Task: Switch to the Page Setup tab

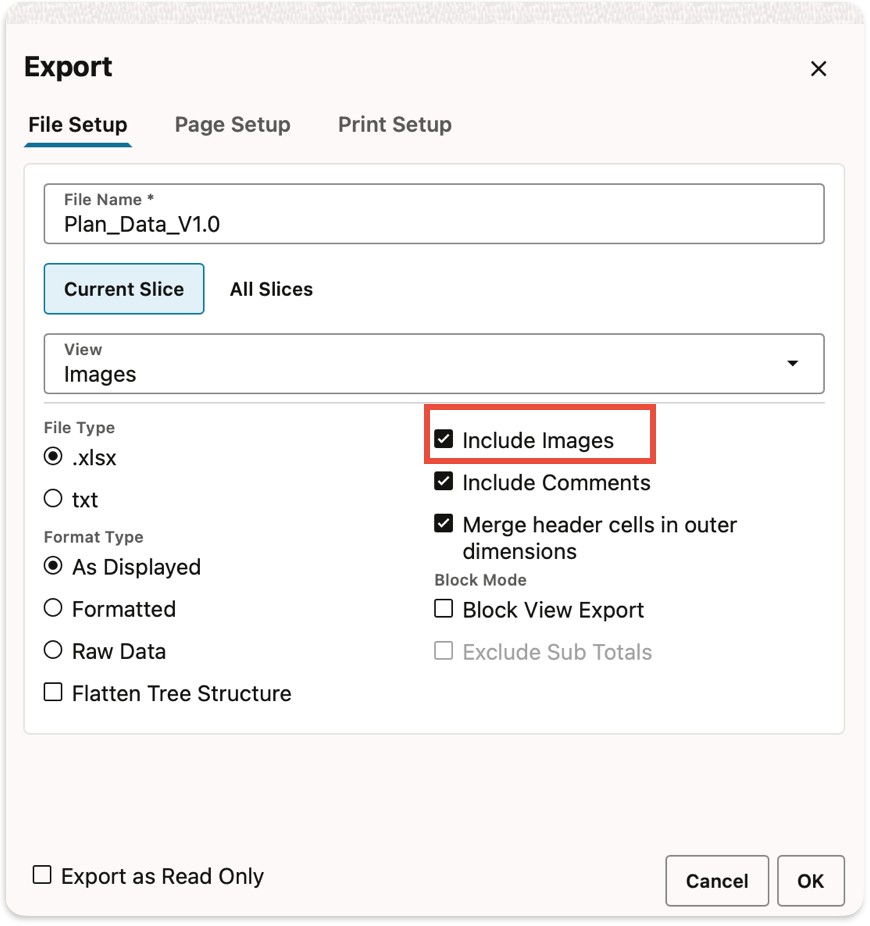Action: pyautogui.click(x=232, y=124)
